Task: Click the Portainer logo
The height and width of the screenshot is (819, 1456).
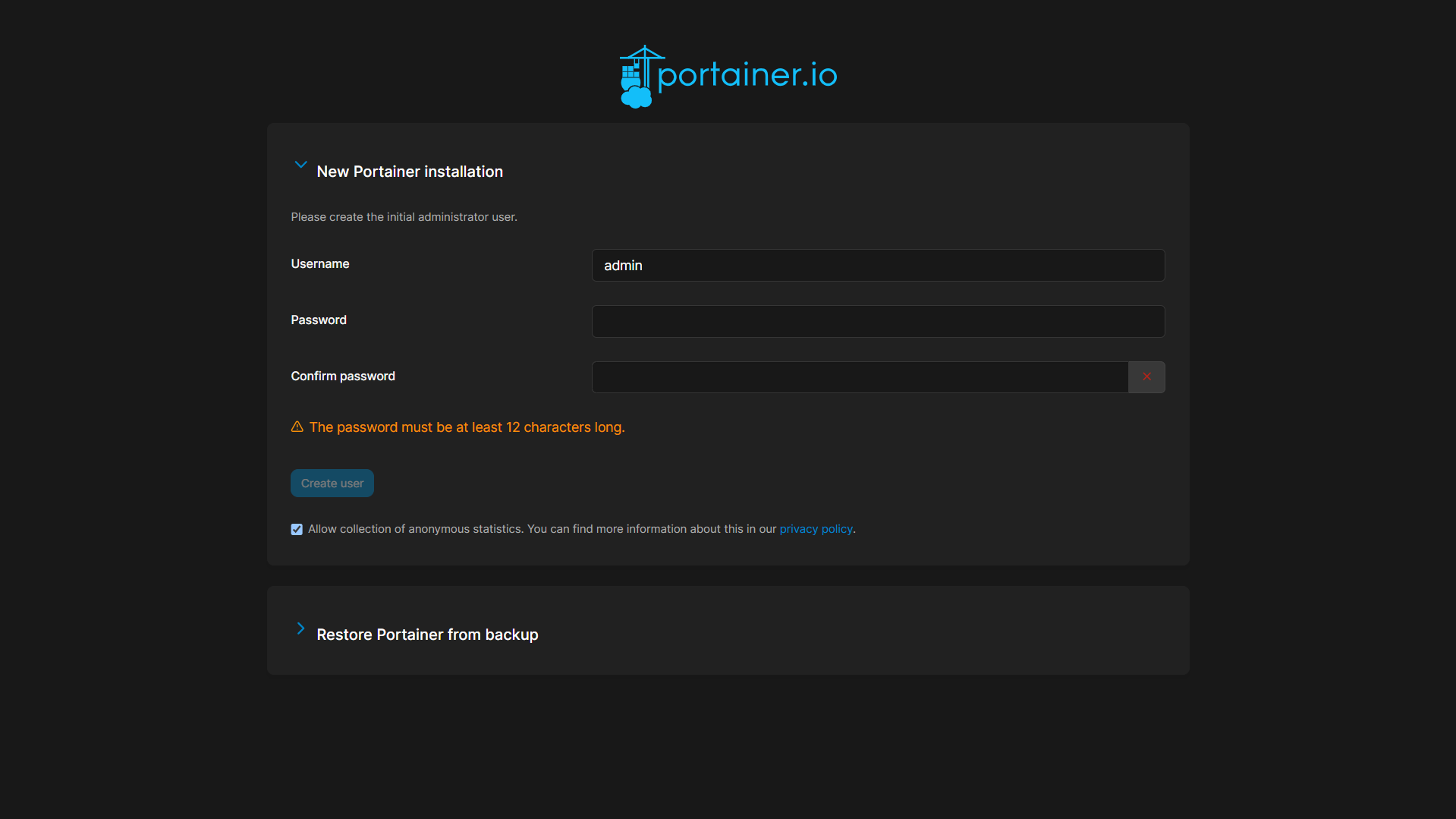Action: (x=727, y=75)
